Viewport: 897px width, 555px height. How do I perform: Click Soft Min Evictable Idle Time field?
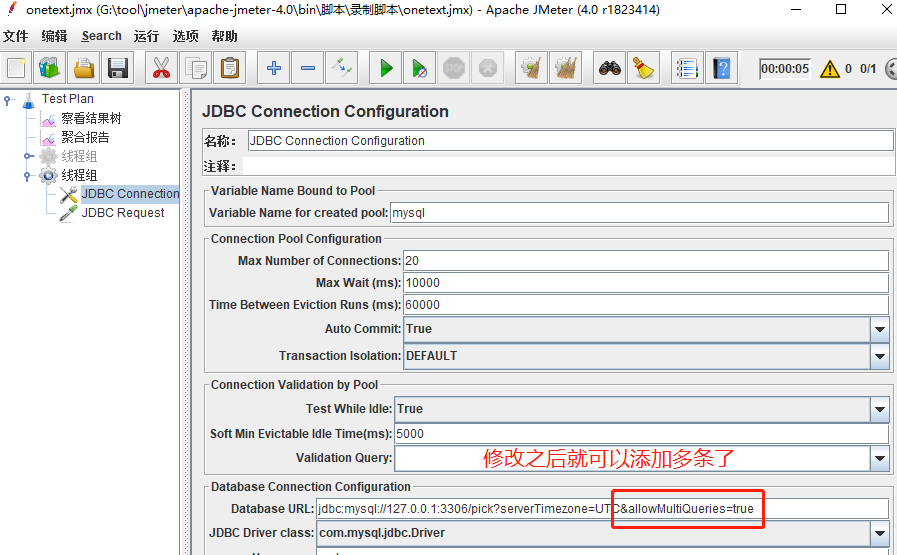pyautogui.click(x=641, y=434)
